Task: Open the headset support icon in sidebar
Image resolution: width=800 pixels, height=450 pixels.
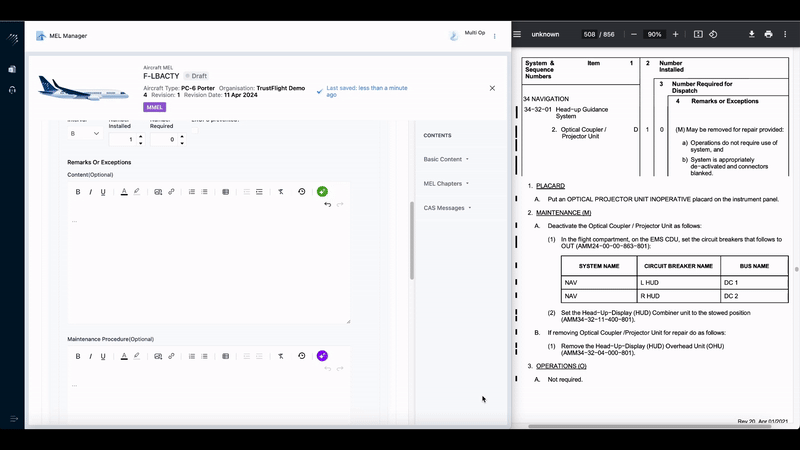Action: (12, 90)
